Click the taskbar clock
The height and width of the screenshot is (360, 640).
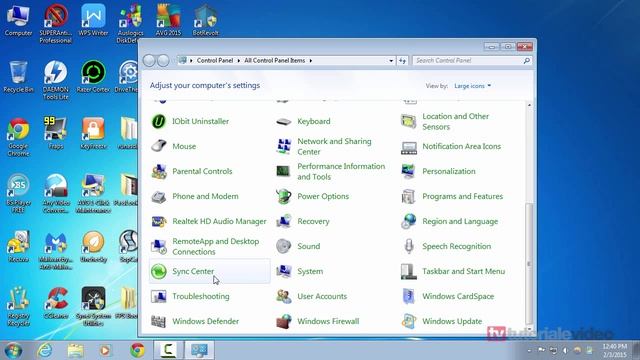[614, 350]
